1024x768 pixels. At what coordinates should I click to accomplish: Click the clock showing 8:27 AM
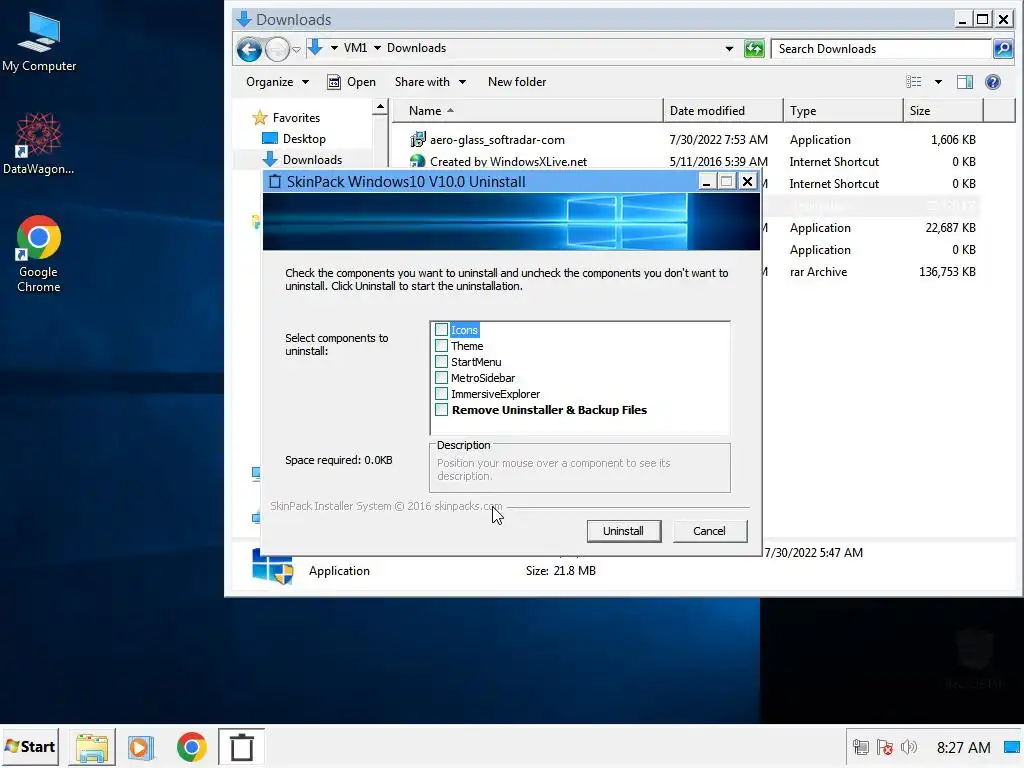(963, 747)
